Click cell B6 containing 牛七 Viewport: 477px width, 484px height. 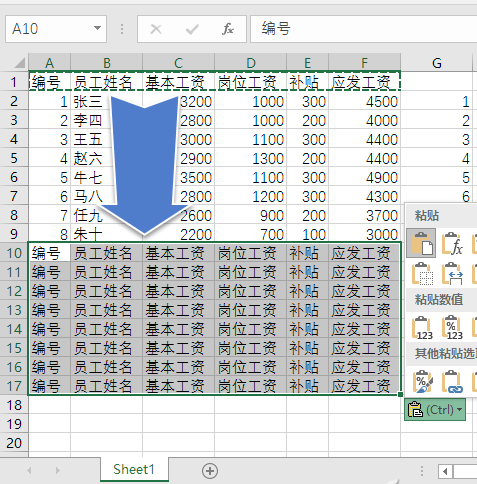coord(107,177)
